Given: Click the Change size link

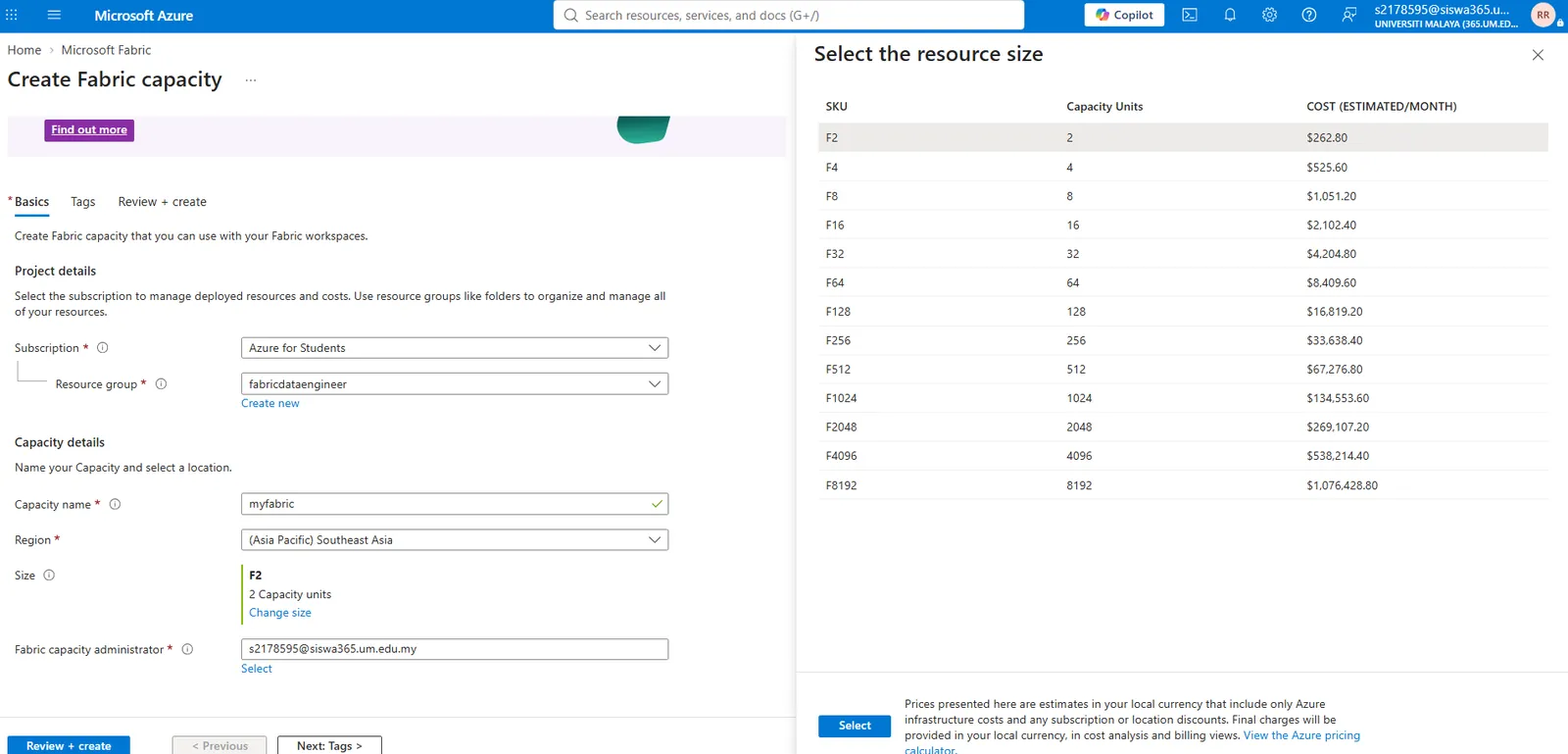Looking at the screenshot, I should click(x=280, y=613).
